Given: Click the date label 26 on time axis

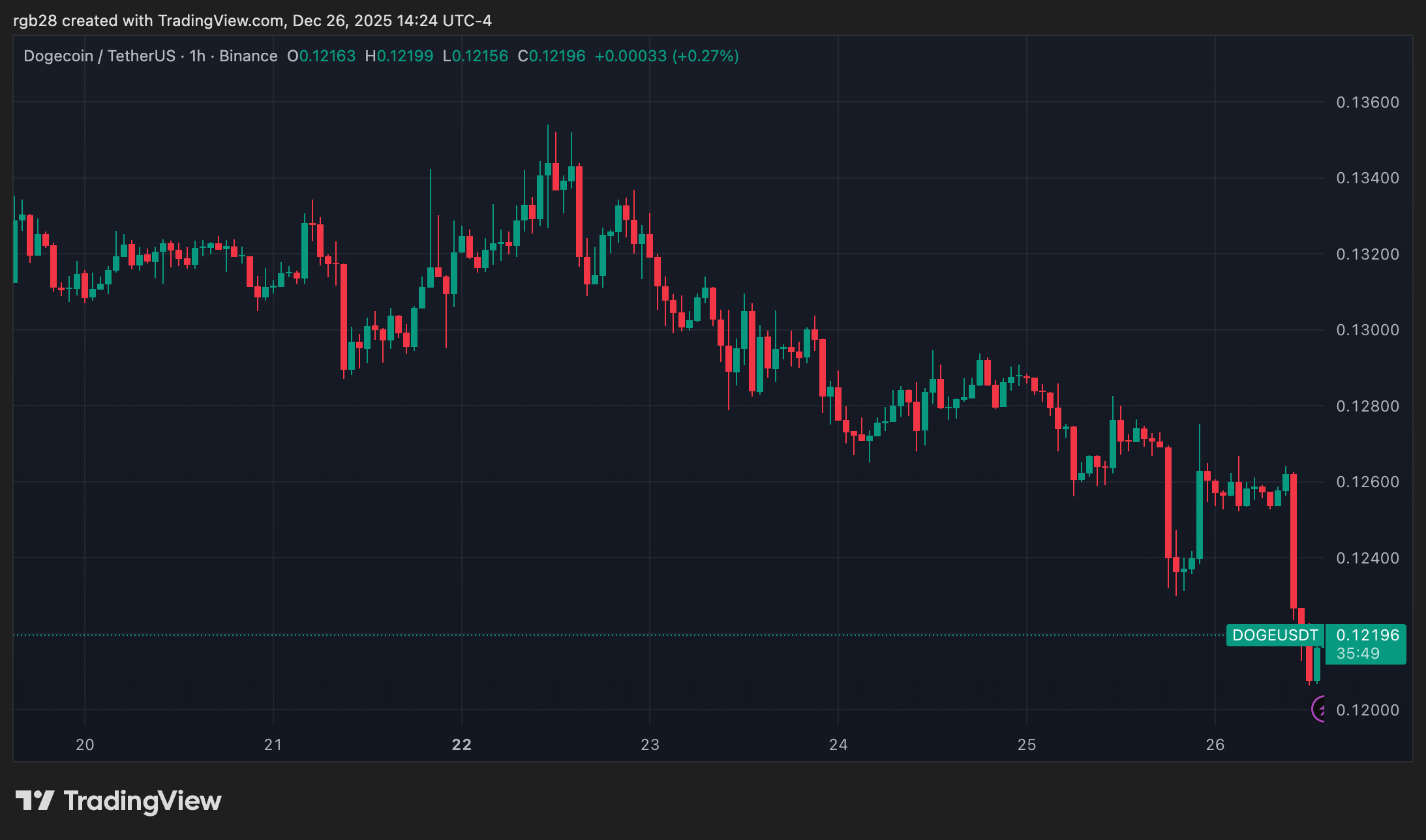Looking at the screenshot, I should tap(1215, 743).
